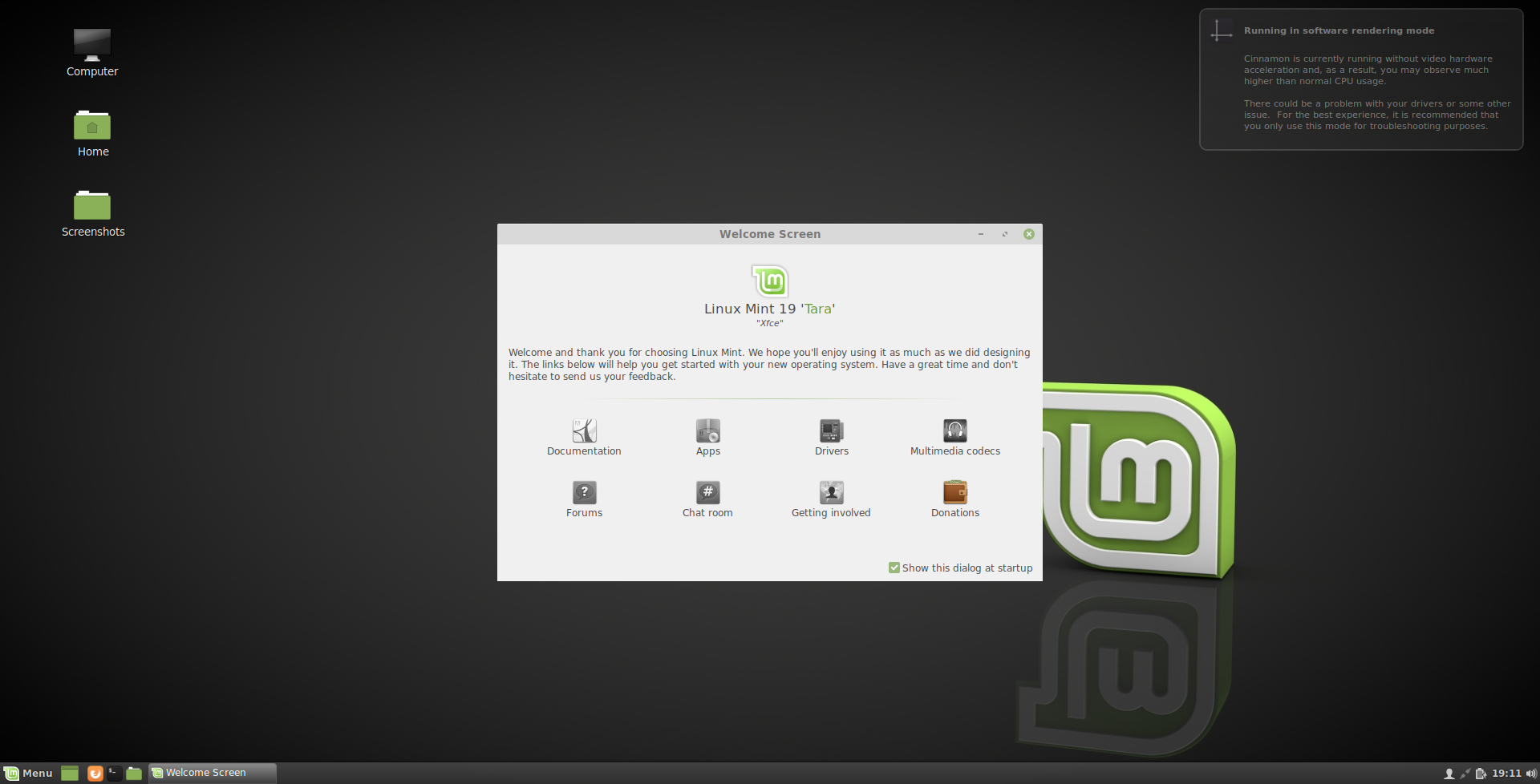
Task: Click the Welcome Screen taskbar button
Action: tap(213, 774)
